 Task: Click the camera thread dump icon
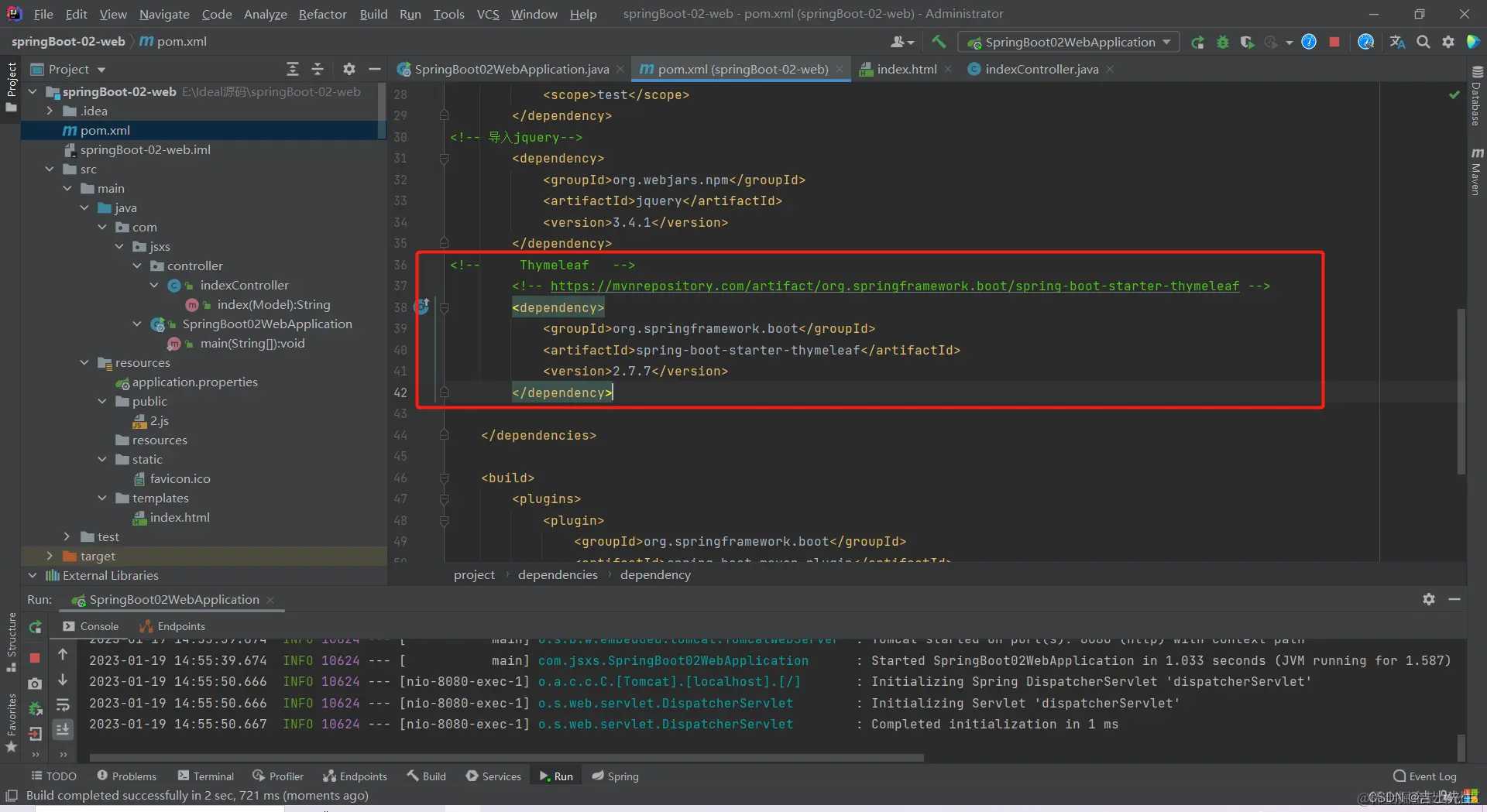point(35,684)
